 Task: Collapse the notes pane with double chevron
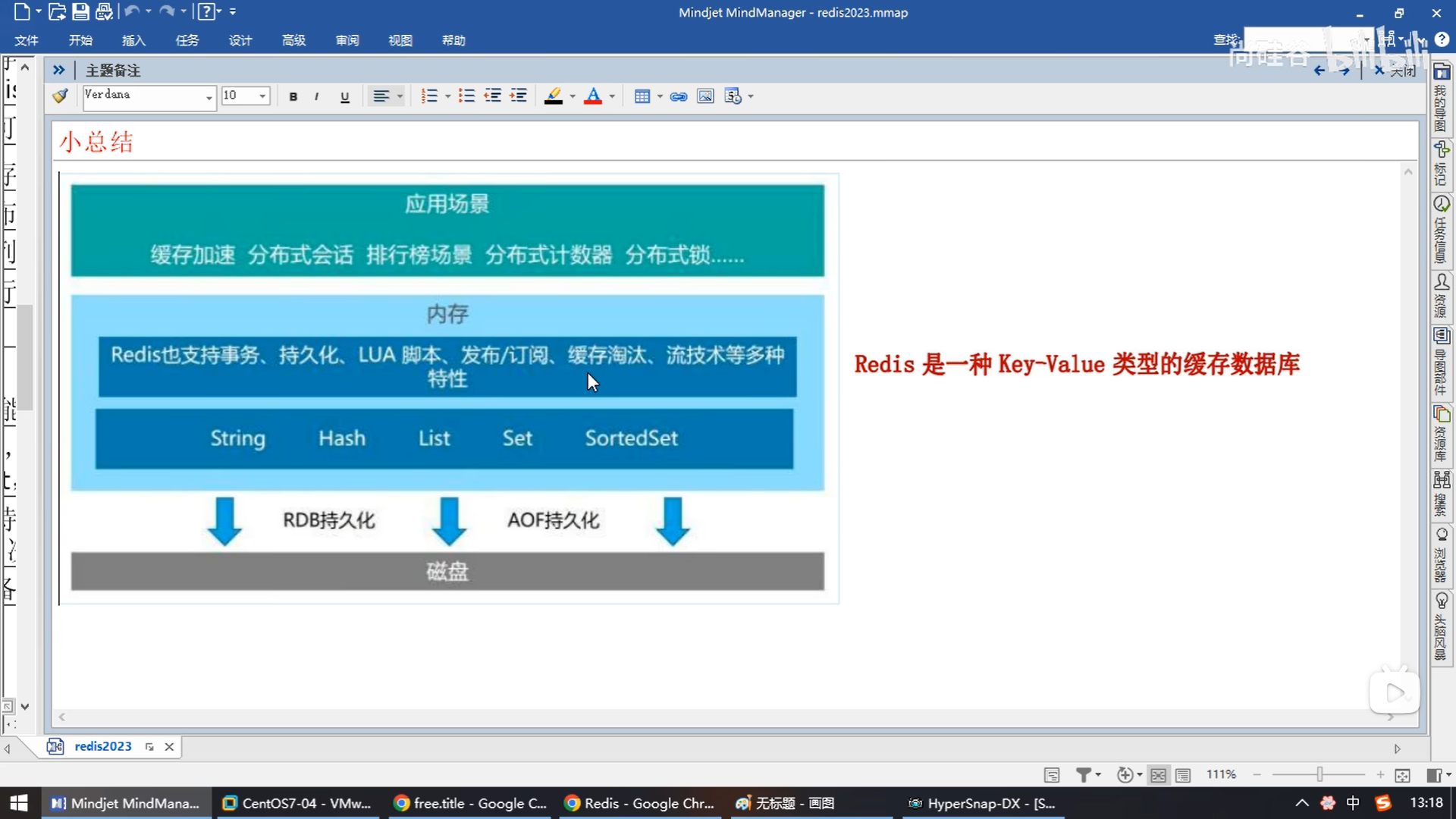click(x=58, y=71)
